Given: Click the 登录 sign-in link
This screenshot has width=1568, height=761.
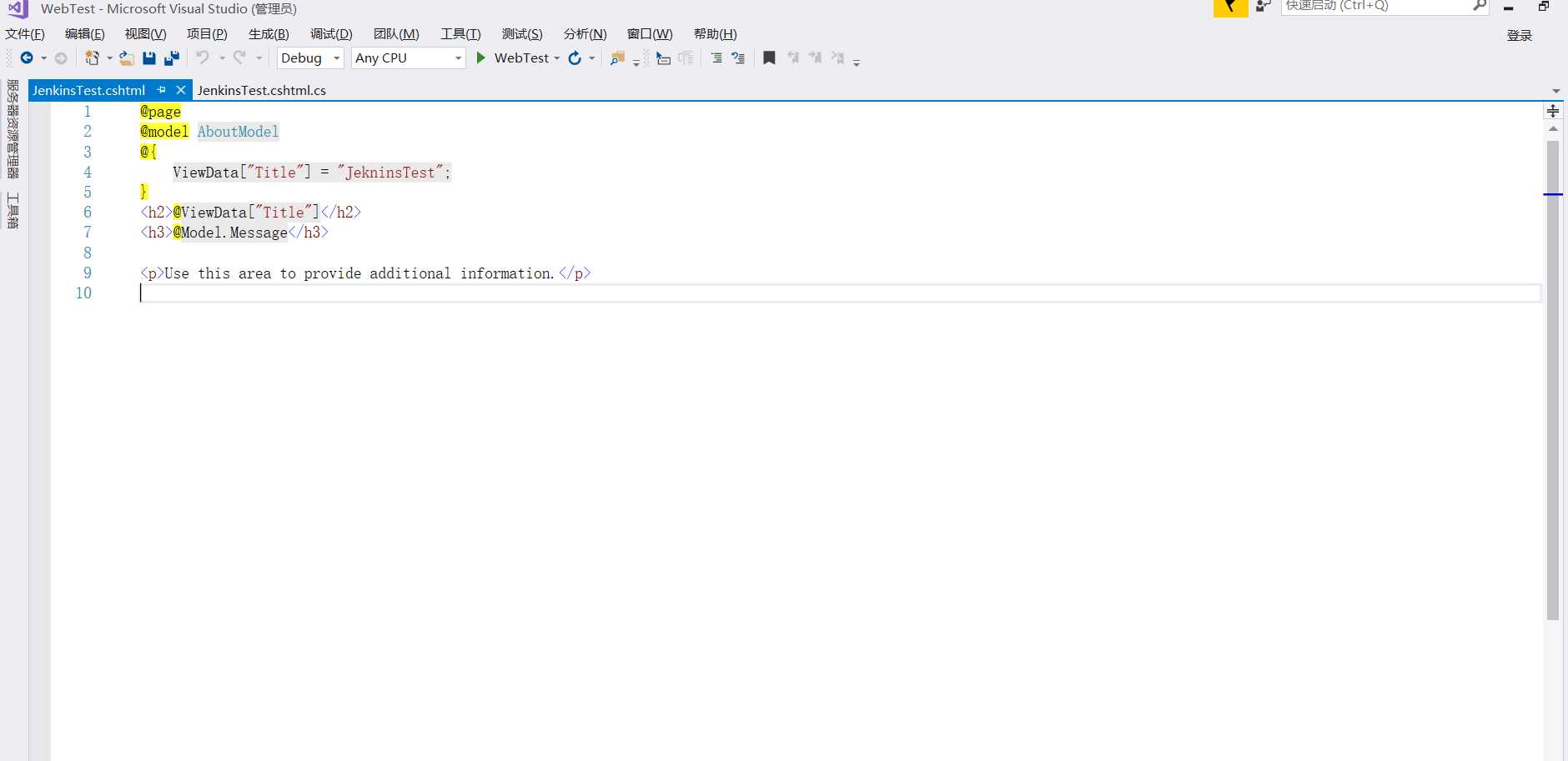Looking at the screenshot, I should pos(1520,36).
